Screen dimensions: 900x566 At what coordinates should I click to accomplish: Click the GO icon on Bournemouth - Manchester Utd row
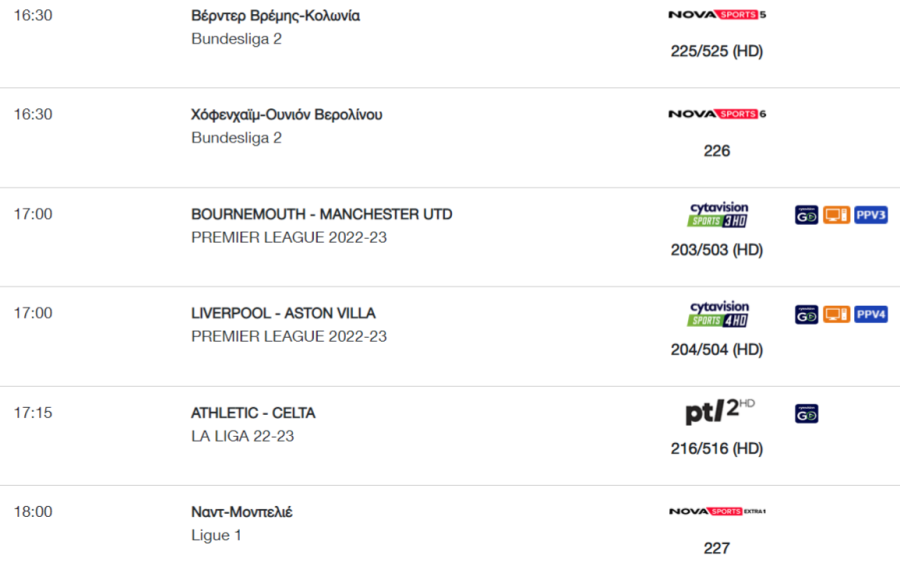pos(806,215)
